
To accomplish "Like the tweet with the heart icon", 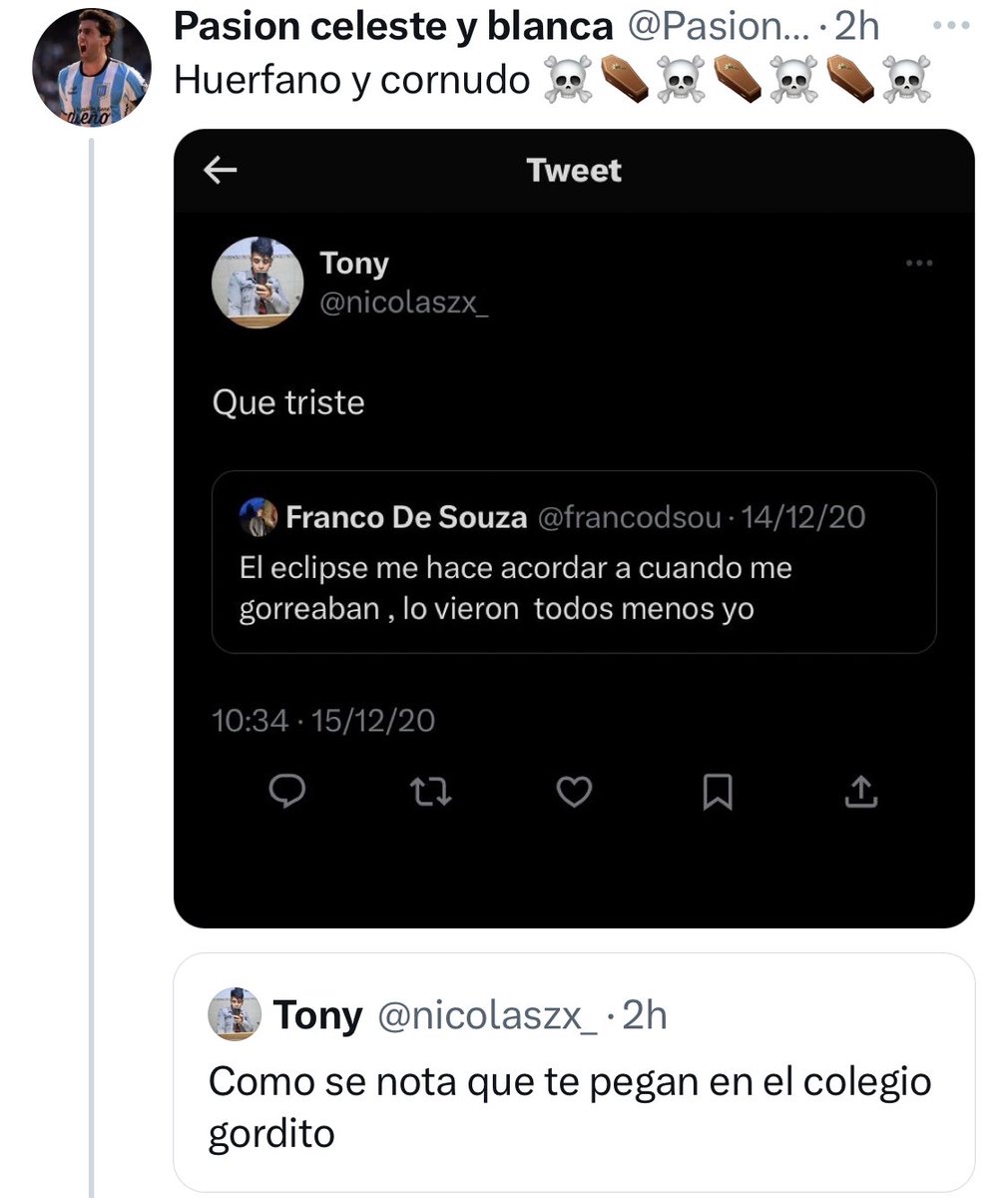I will (574, 793).
